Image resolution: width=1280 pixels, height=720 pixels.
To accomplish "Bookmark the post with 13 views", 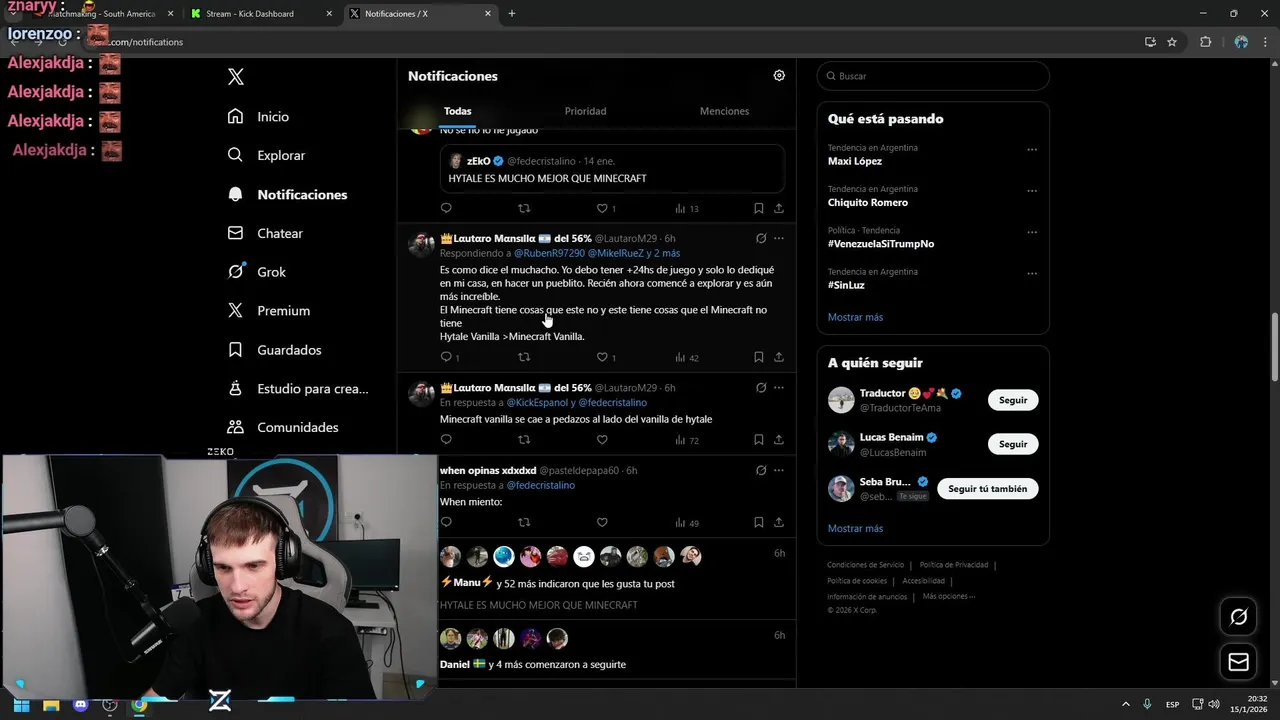I will click(758, 208).
